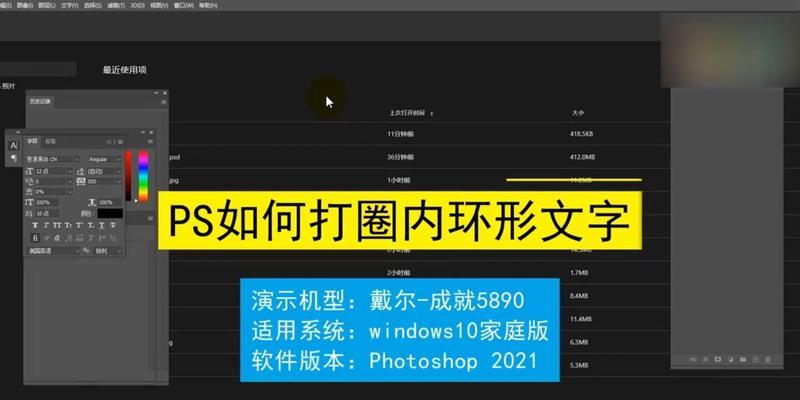
Task: Click the vertical scale icon beside 100%
Action: (29, 202)
